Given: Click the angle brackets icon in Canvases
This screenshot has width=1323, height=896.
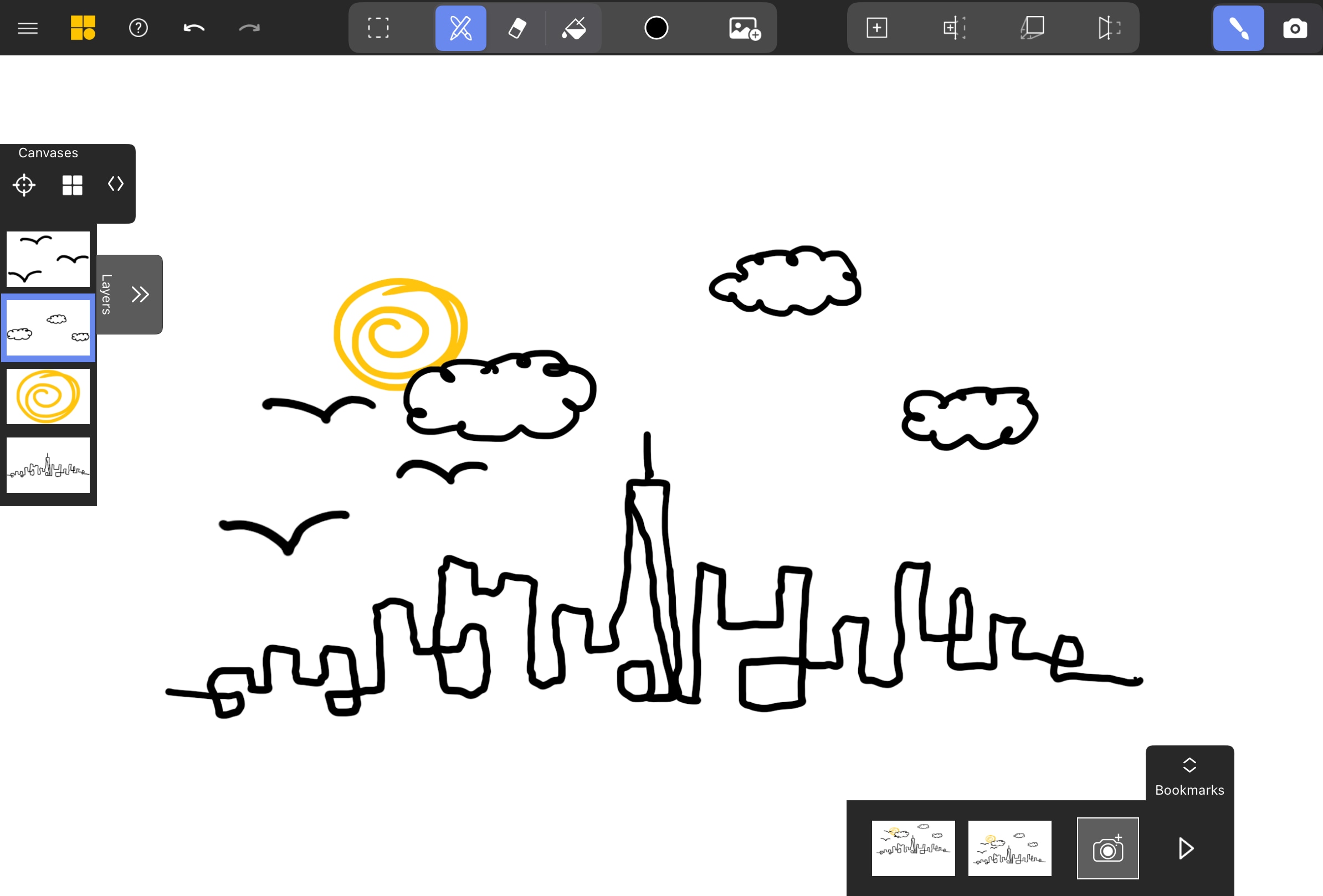Looking at the screenshot, I should pyautogui.click(x=116, y=184).
